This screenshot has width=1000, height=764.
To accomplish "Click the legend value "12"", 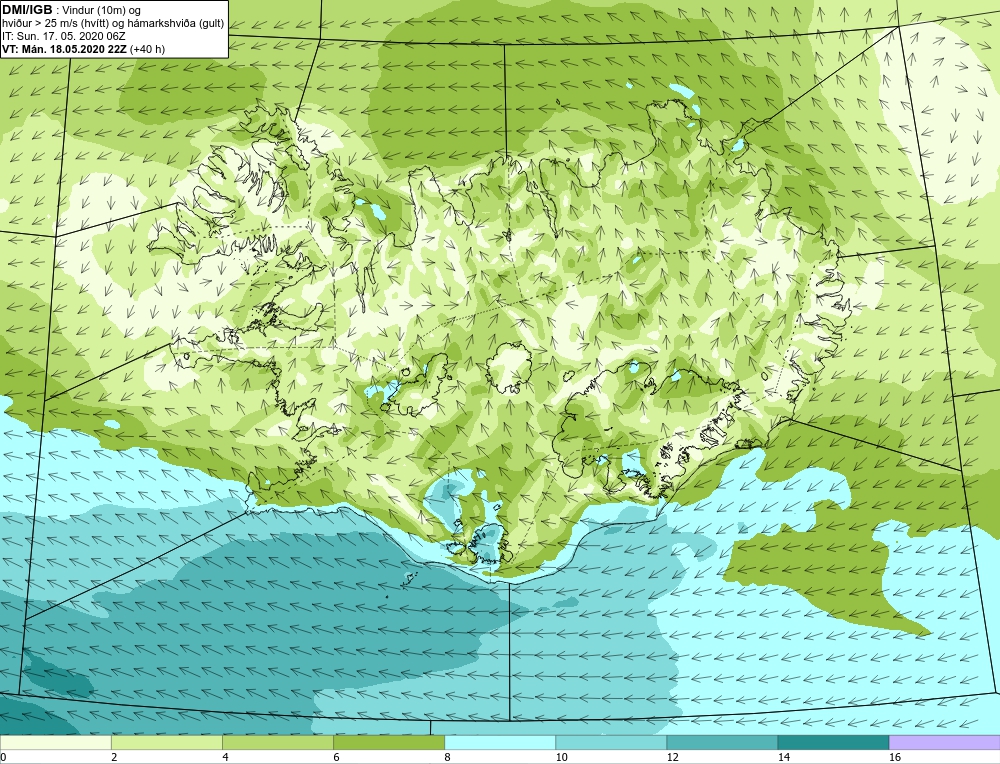I will point(672,757).
